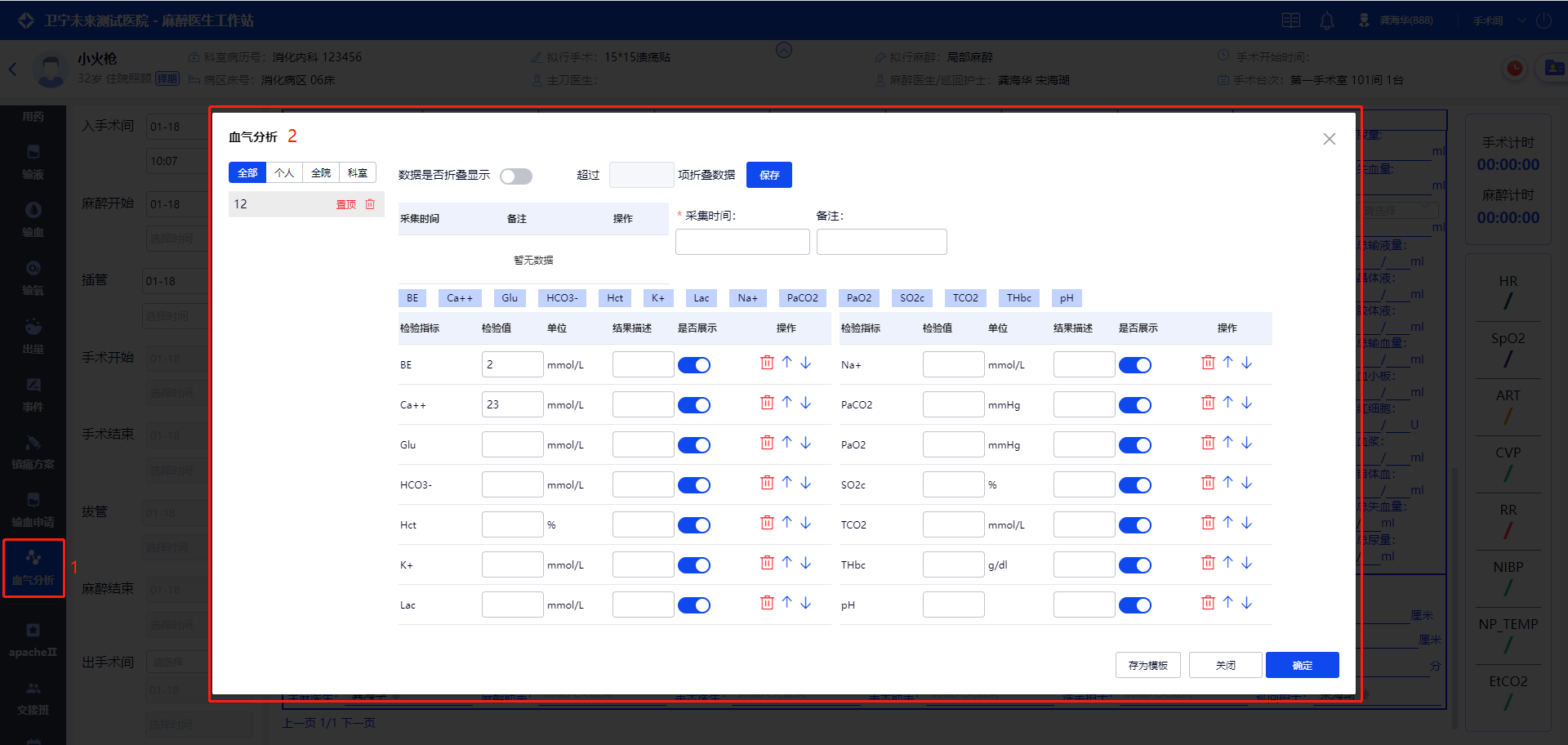Viewport: 1568px width, 745px height.
Task: Delete the THbc indicator row
Action: click(x=1208, y=563)
